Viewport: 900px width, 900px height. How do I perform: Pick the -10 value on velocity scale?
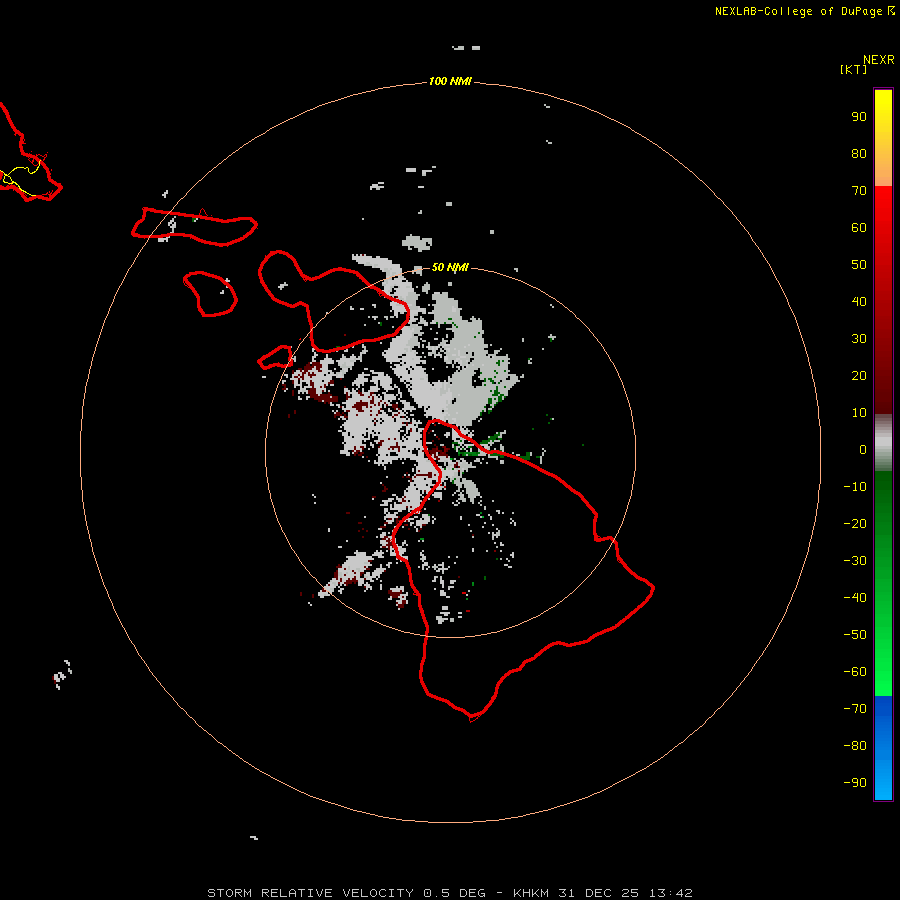[855, 487]
